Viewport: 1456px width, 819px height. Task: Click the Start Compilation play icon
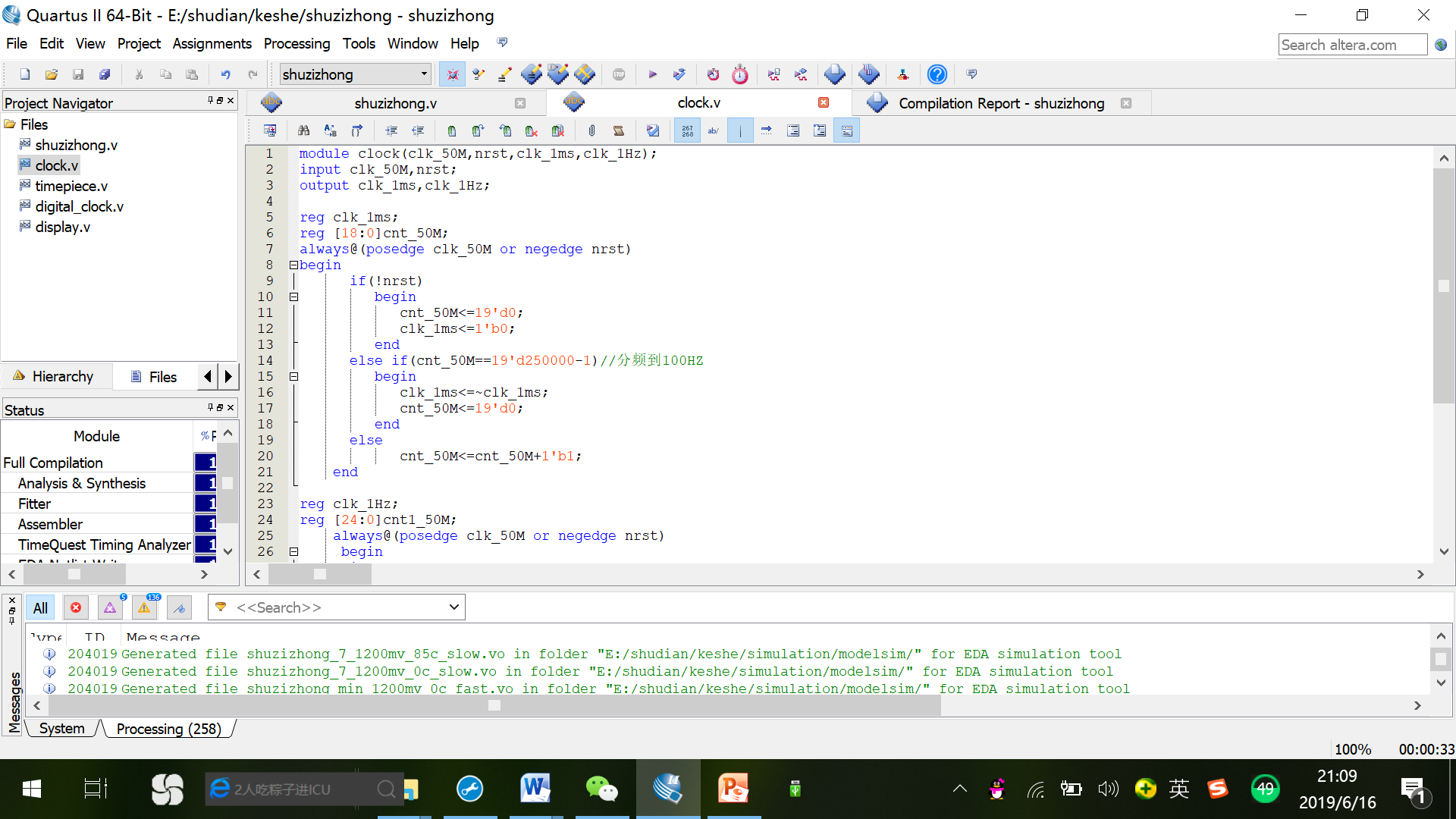[x=652, y=74]
